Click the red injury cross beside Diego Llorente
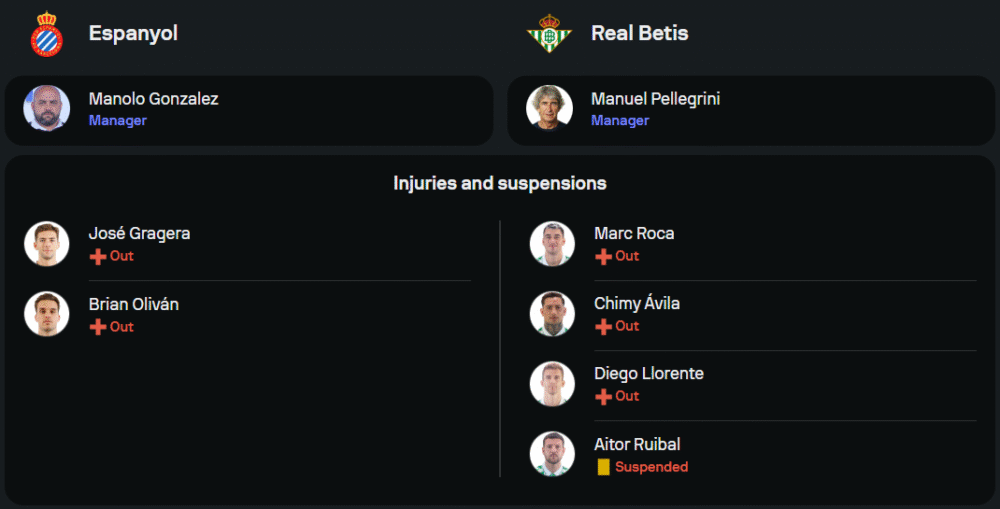 (603, 397)
